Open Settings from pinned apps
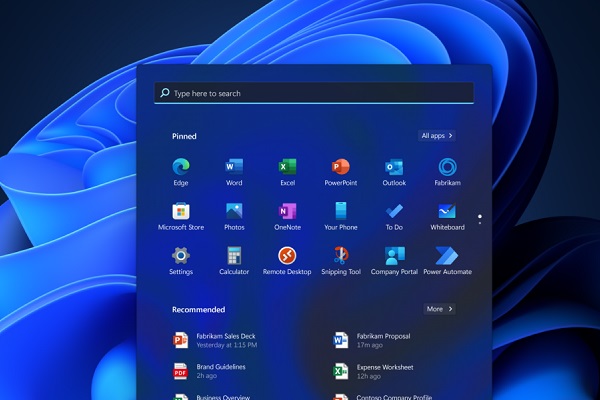 click(x=181, y=261)
